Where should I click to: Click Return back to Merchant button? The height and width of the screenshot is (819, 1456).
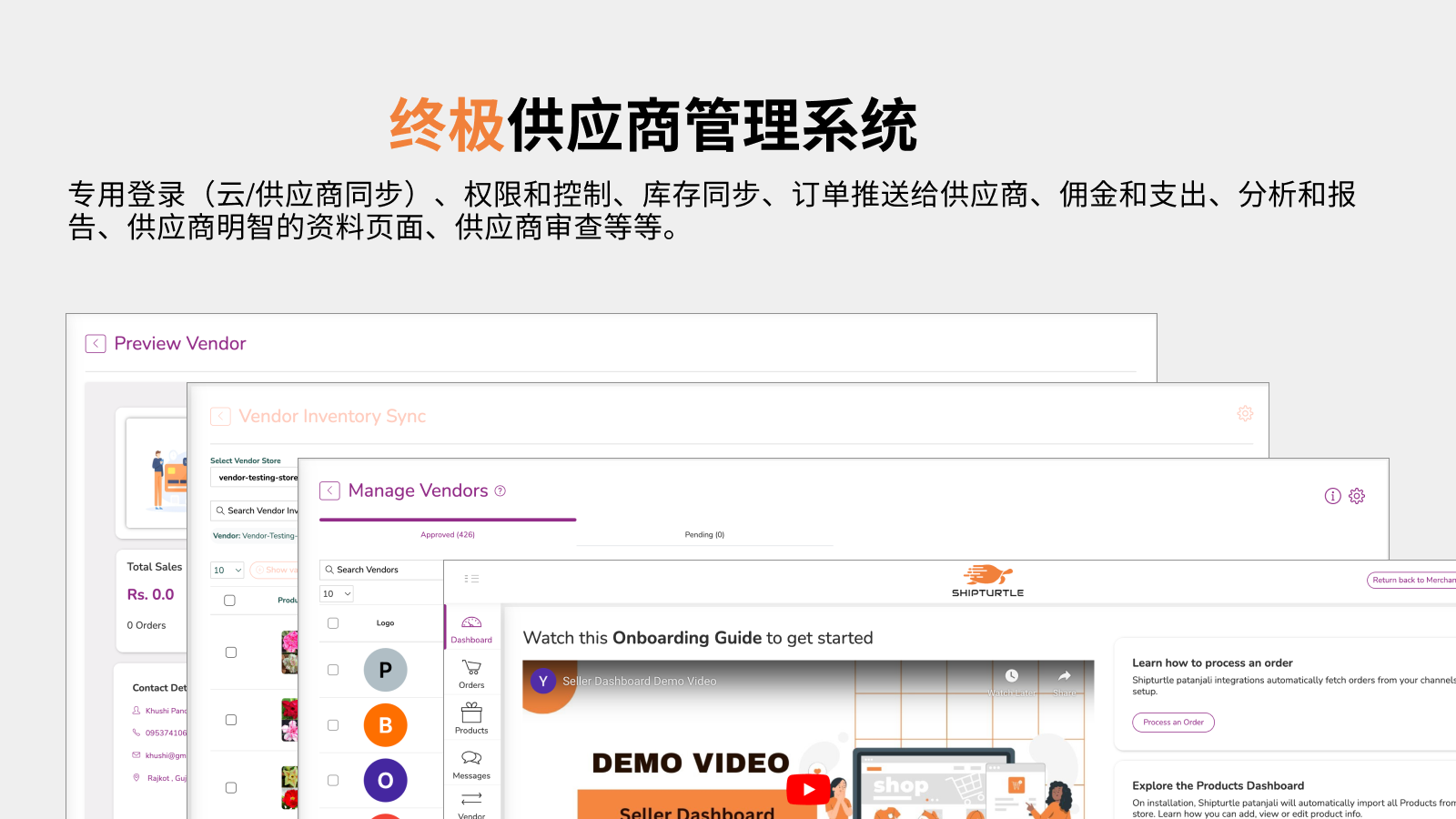pos(1411,580)
